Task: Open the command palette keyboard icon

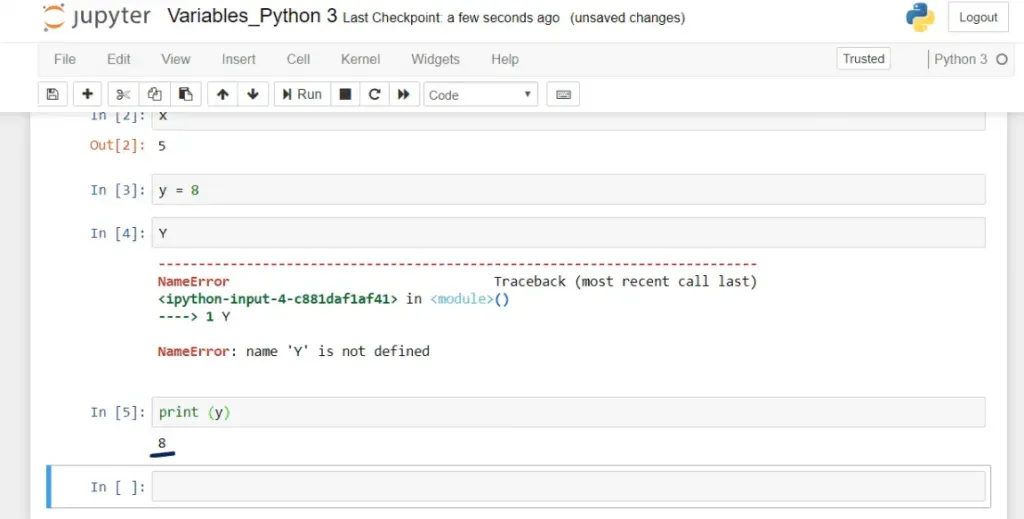Action: 563,94
